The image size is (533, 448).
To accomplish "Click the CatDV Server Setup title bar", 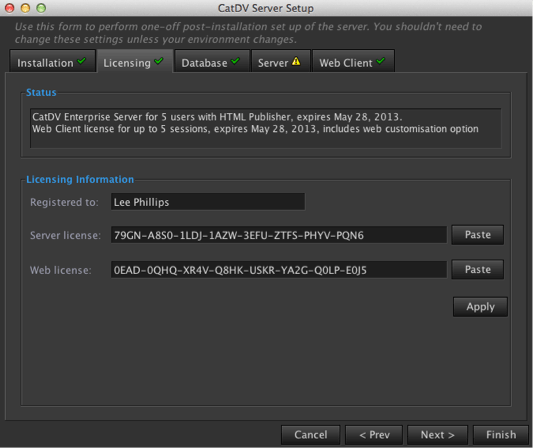I will click(x=266, y=8).
